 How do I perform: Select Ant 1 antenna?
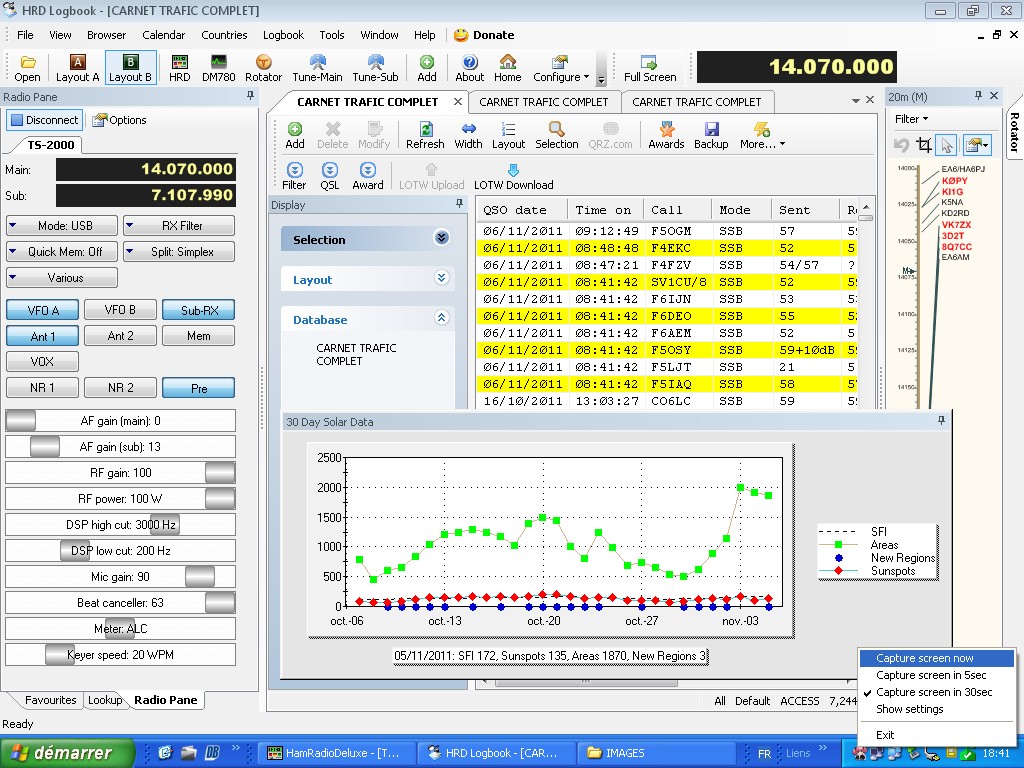[42, 336]
